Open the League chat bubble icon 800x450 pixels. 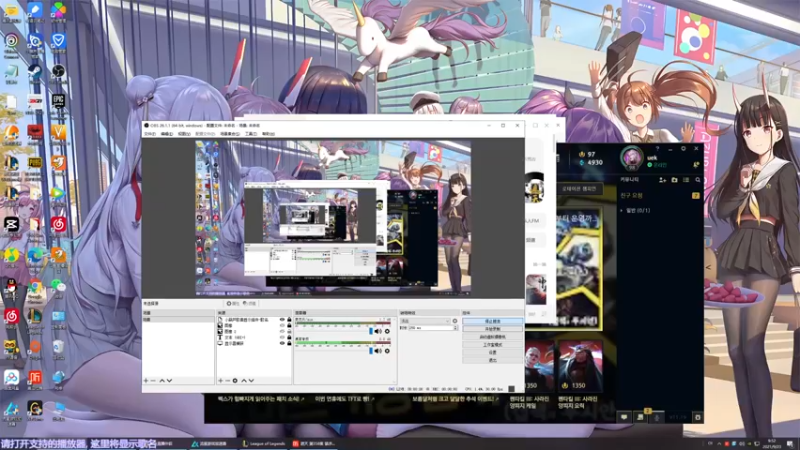point(624,417)
